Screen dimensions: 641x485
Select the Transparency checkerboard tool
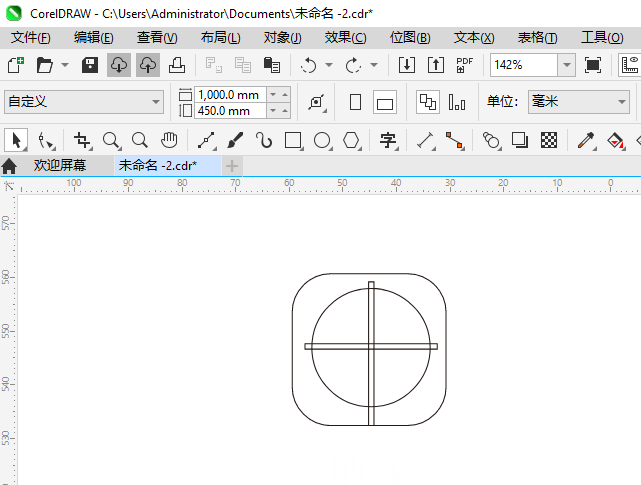(549, 141)
